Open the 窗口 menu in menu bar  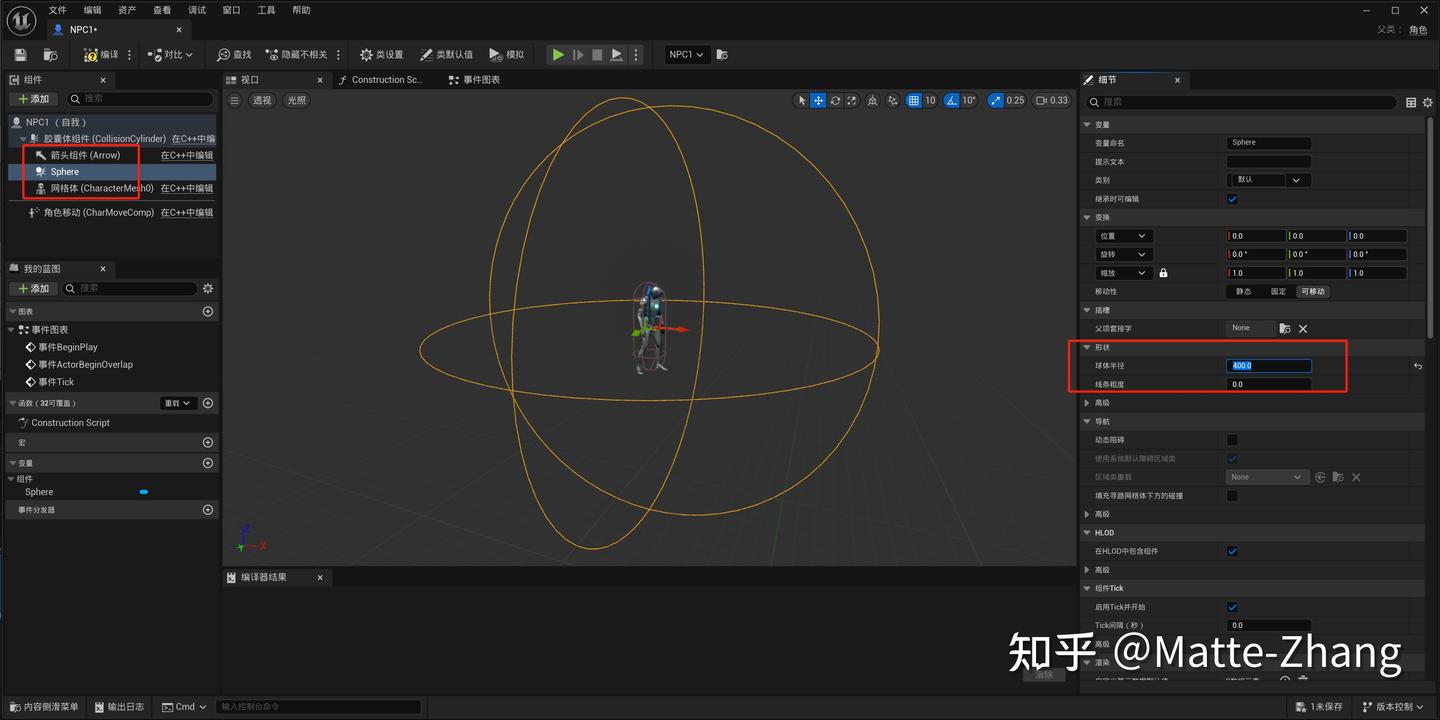click(x=231, y=10)
